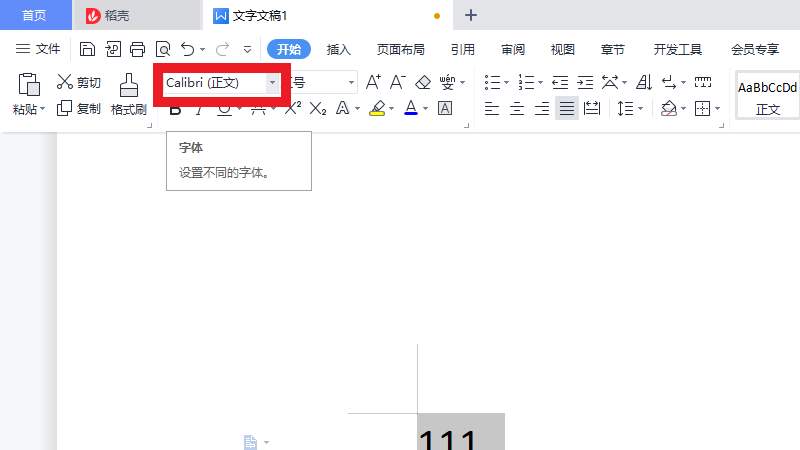
Task: Click the 文件 file menu button
Action: [38, 49]
